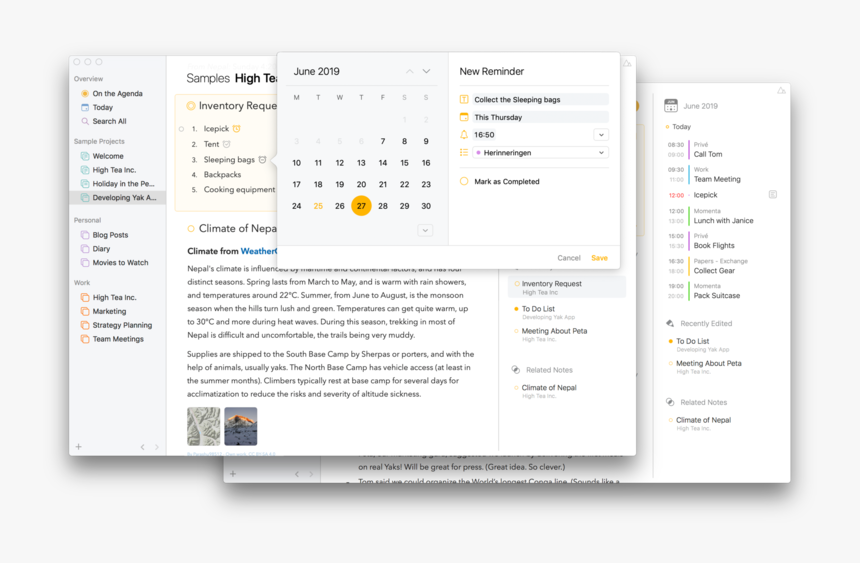Click the June 2019 calendar icon in back window
The image size is (860, 563).
[671, 105]
